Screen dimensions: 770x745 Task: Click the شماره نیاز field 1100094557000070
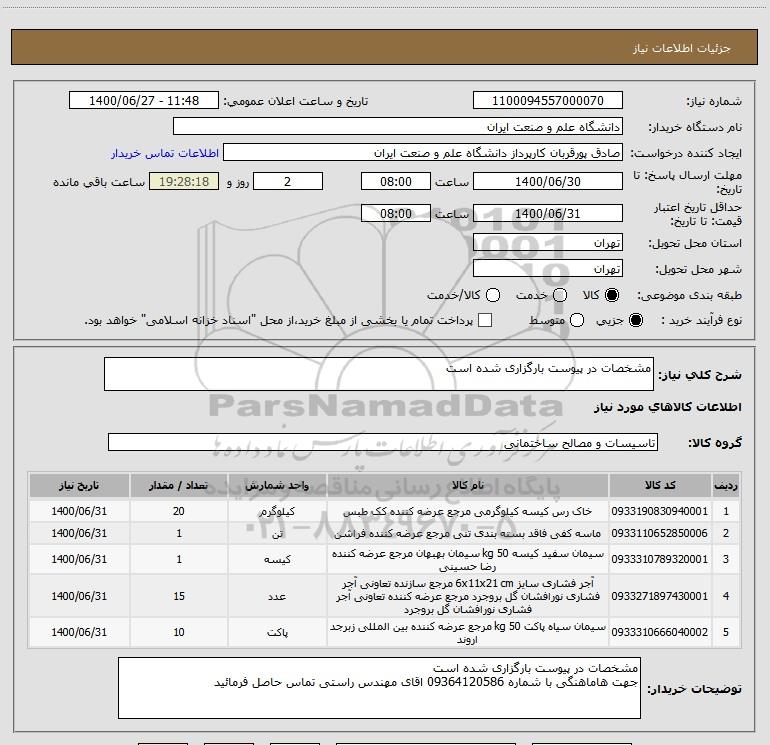click(548, 101)
